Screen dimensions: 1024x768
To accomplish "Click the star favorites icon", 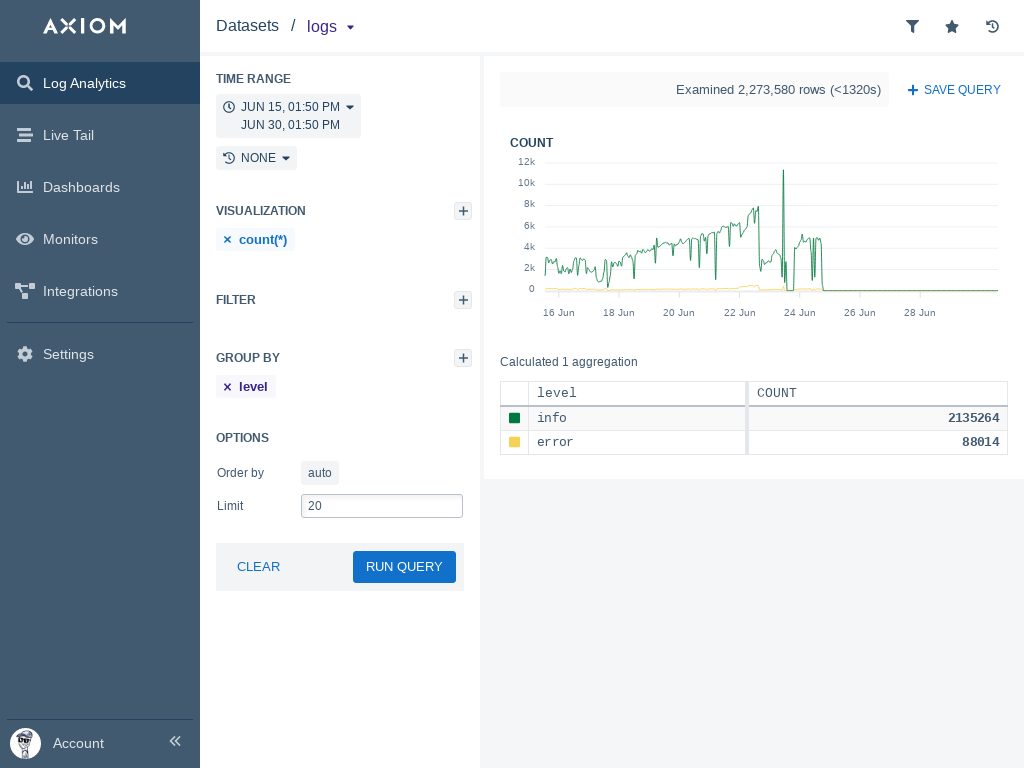I will 952,27.
